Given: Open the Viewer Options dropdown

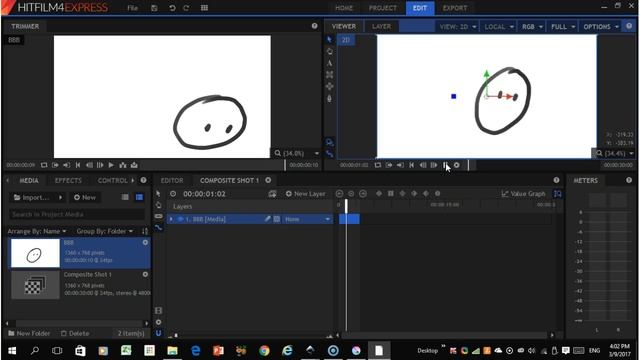Looking at the screenshot, I should (x=601, y=27).
